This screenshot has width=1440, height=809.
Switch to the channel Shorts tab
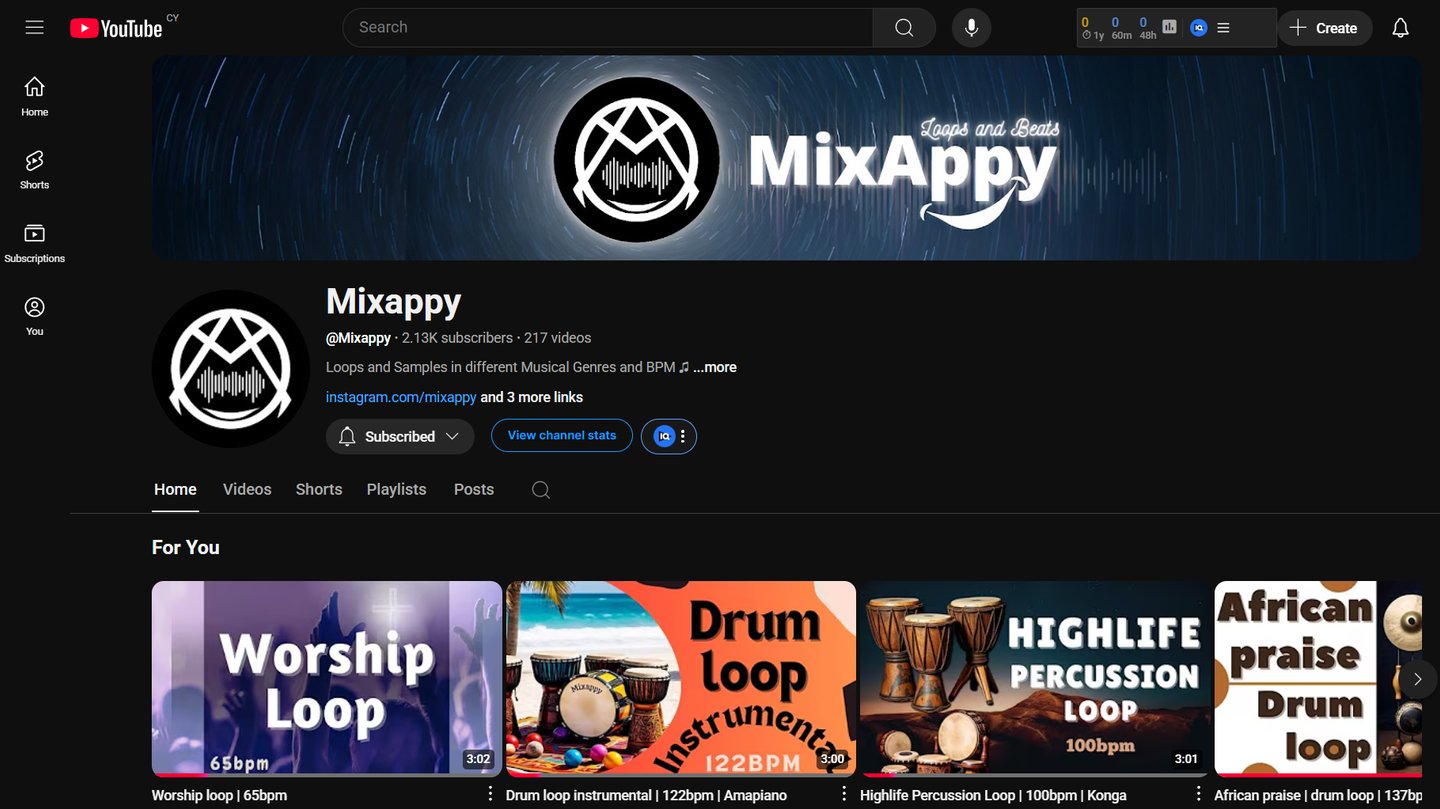[319, 490]
